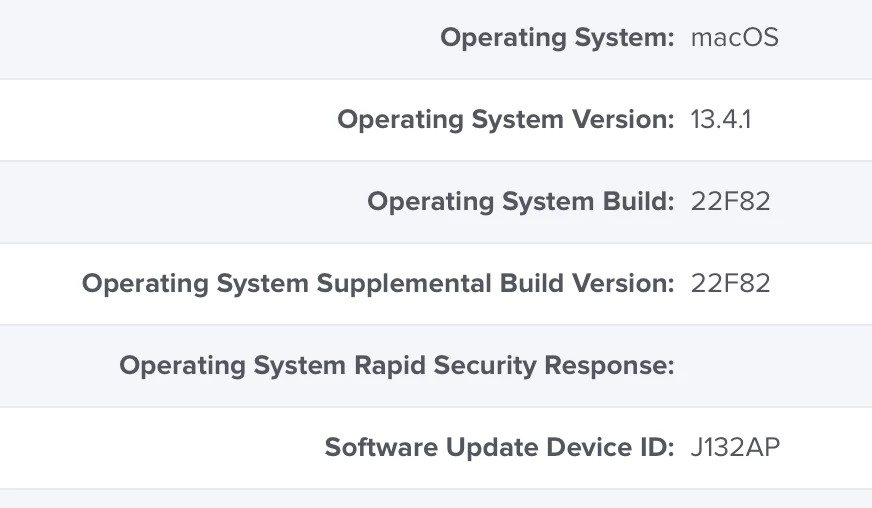Screen dimensions: 872x508
Task: Click the "Operating System Build:" label
Action: (521, 201)
